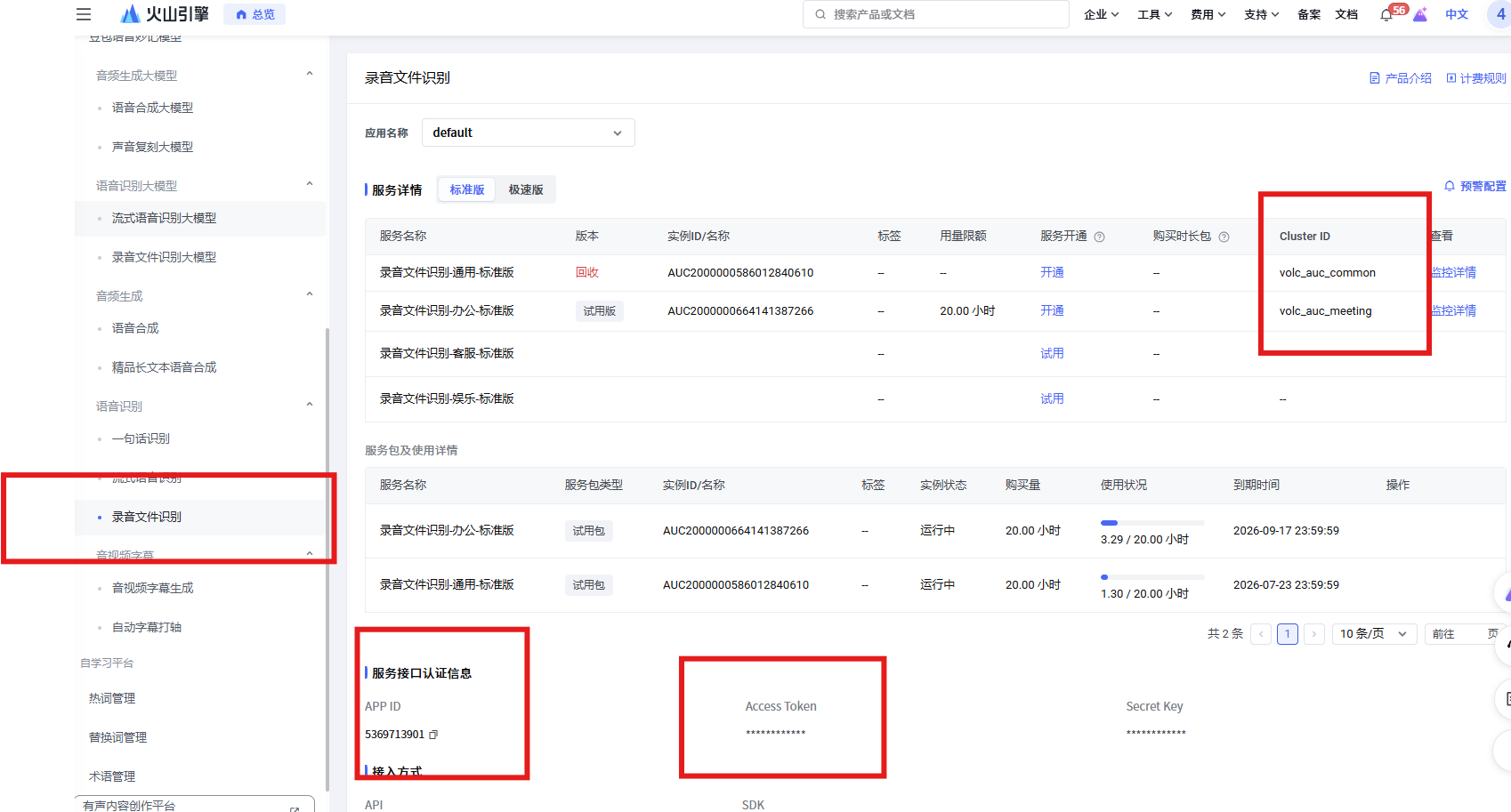Open 语音合成大模型 in the sidebar
The image size is (1511, 812).
coord(152,108)
